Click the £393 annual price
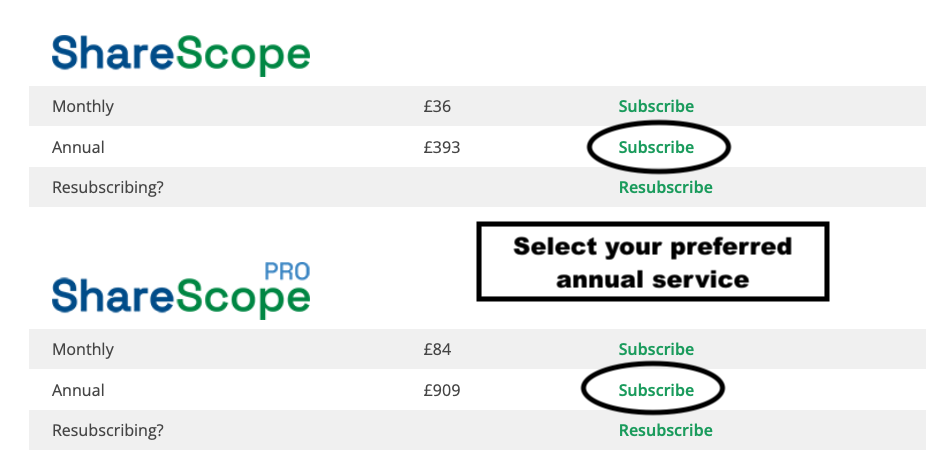 pos(441,147)
